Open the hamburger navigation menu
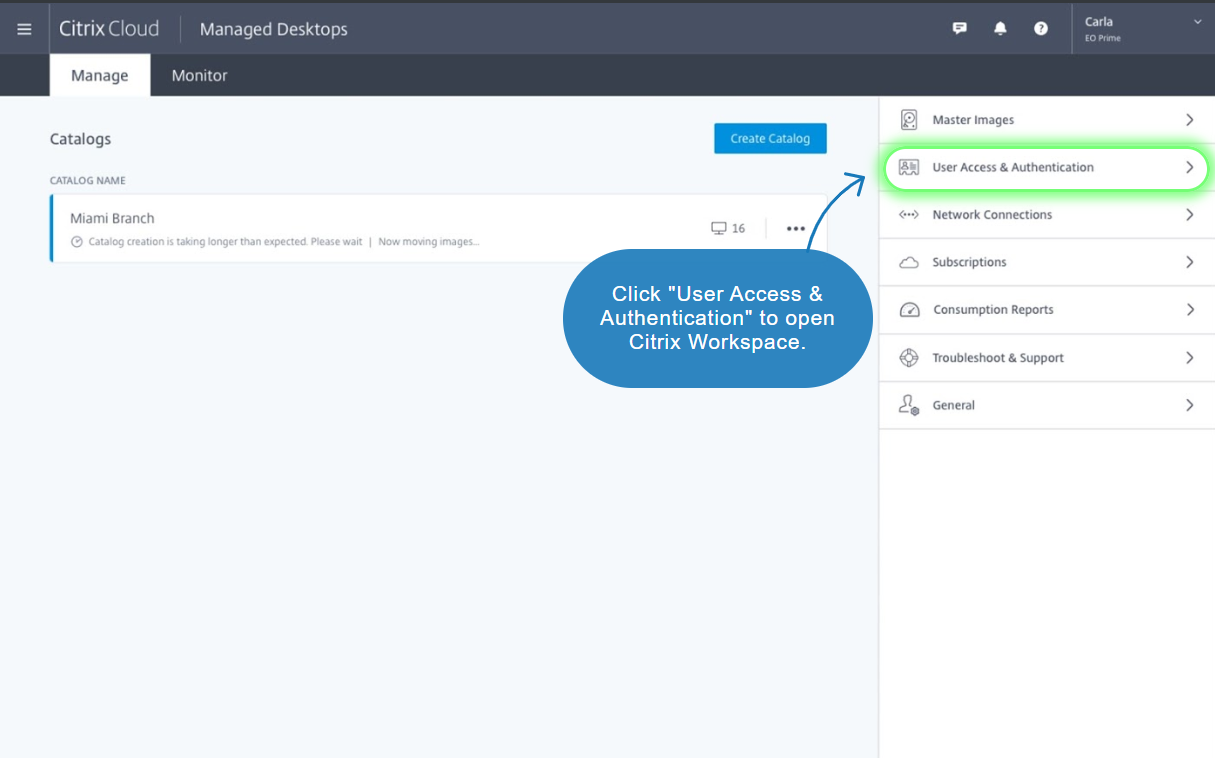 pos(24,29)
